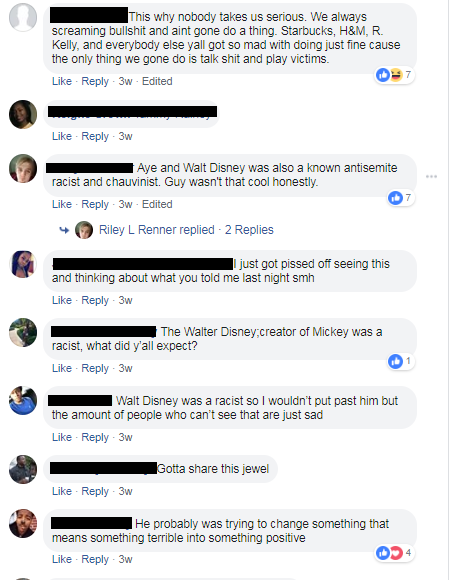Reply to the Walter Disney Mickey comment
Viewport: 449px width, 580px height.
95,368
